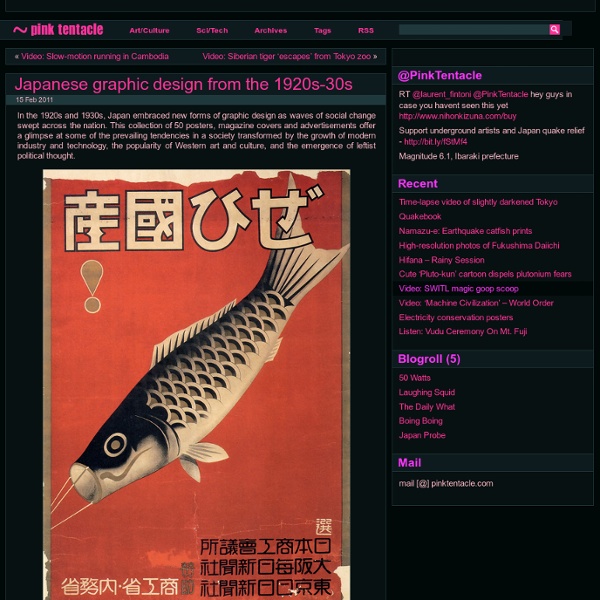Open the pink tentacle site logo
This screenshot has width=600, height=600.
coord(58,30)
